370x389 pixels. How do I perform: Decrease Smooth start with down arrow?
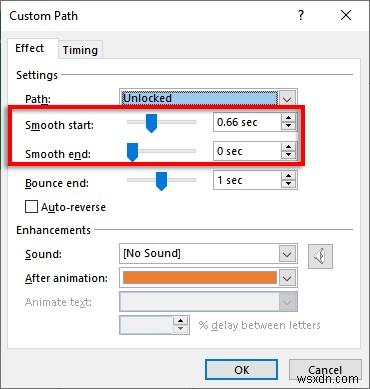[x=288, y=126]
